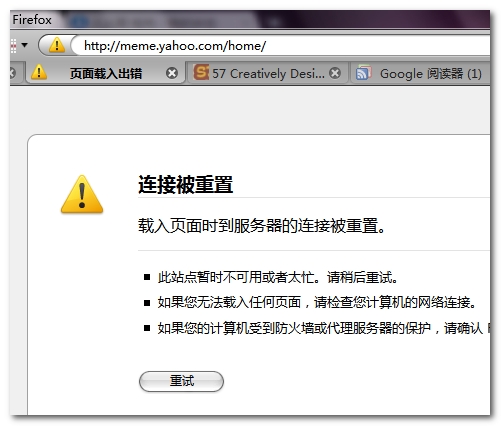
Task: Select the 页面载入出错 tab label
Action: point(106,73)
